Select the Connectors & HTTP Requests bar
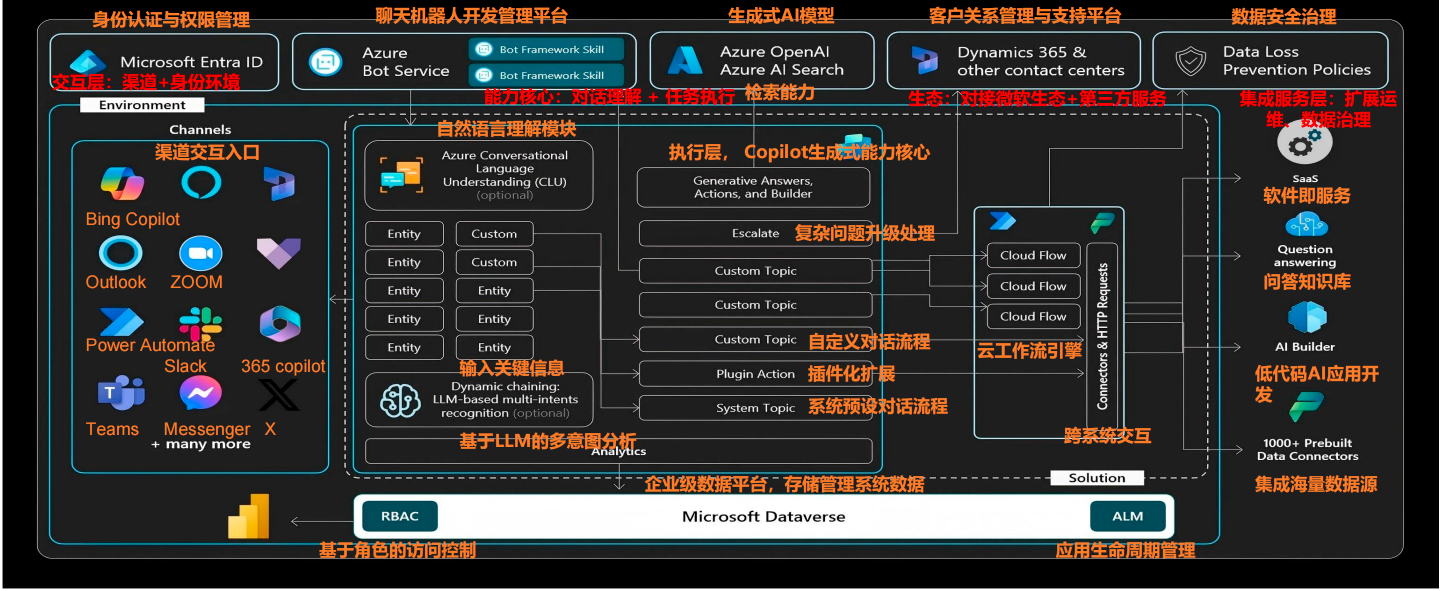1442x591 pixels. pyautogui.click(x=1102, y=335)
